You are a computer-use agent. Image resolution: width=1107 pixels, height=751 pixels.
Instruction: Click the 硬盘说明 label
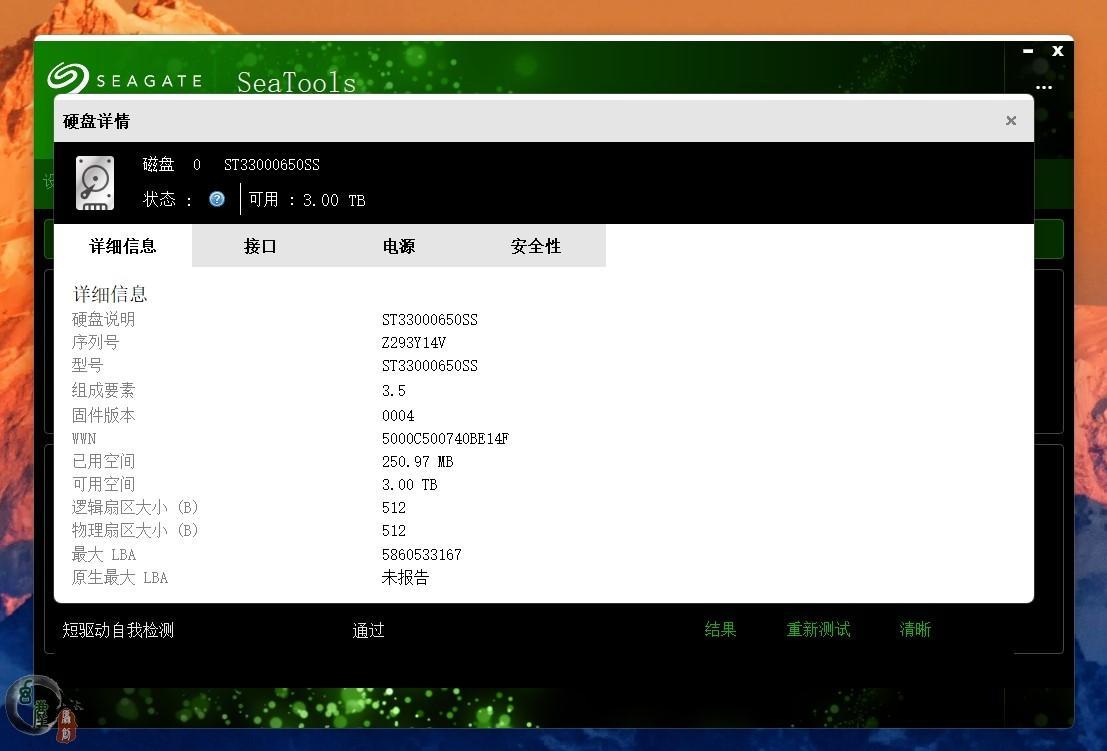(x=103, y=319)
